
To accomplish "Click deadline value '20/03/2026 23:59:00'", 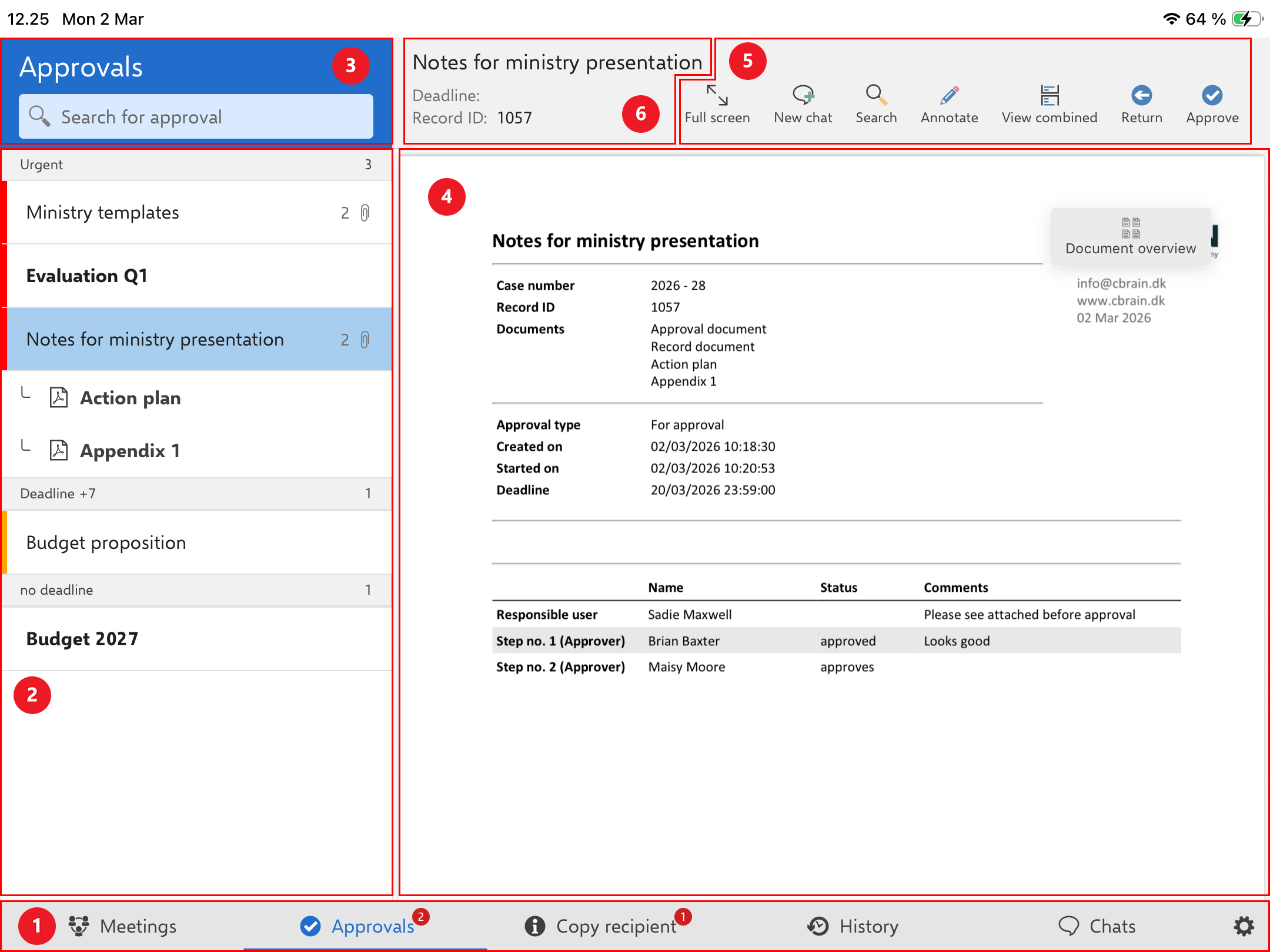I will pos(713,490).
